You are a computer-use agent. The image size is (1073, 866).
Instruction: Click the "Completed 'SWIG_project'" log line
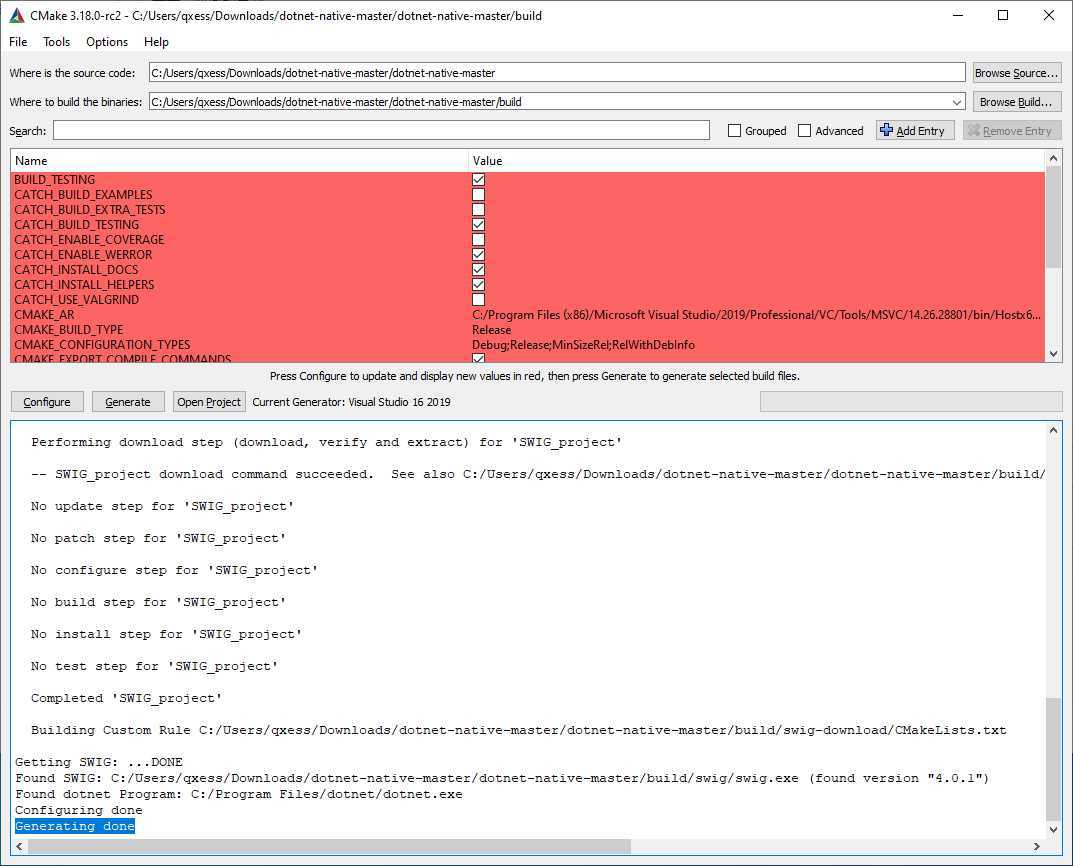click(127, 698)
